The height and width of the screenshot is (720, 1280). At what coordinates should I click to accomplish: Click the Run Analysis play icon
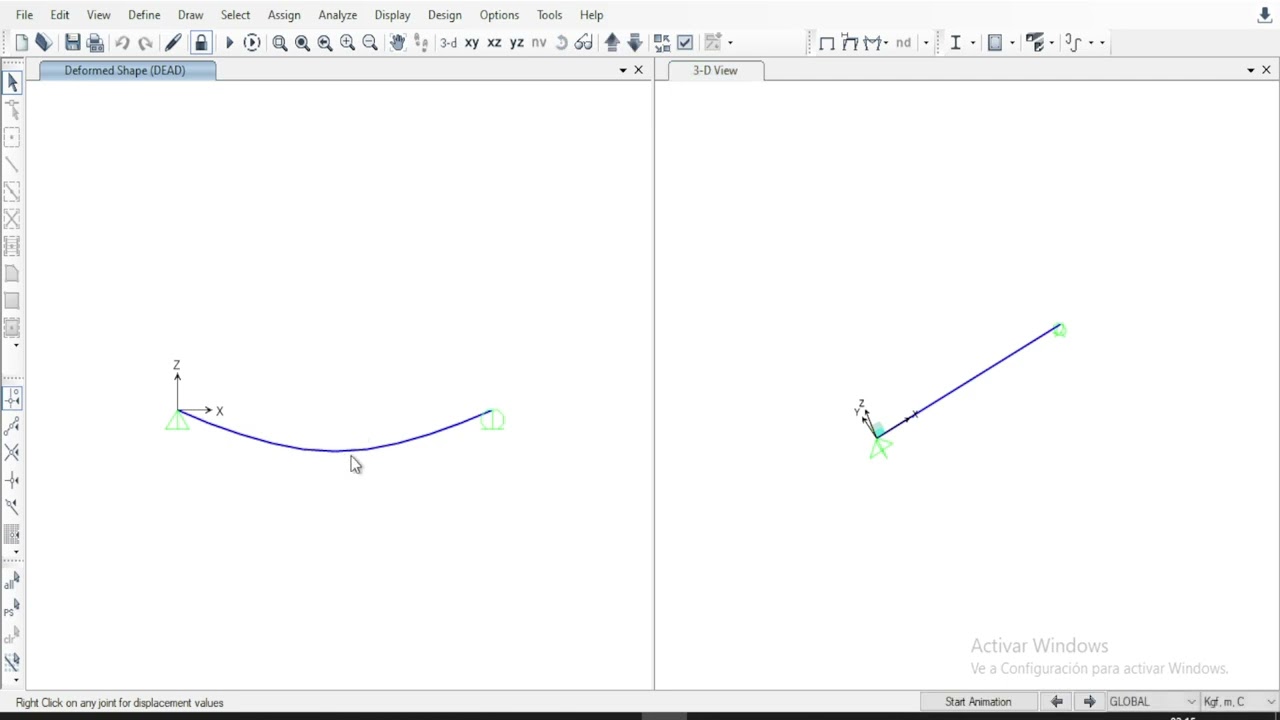click(229, 42)
